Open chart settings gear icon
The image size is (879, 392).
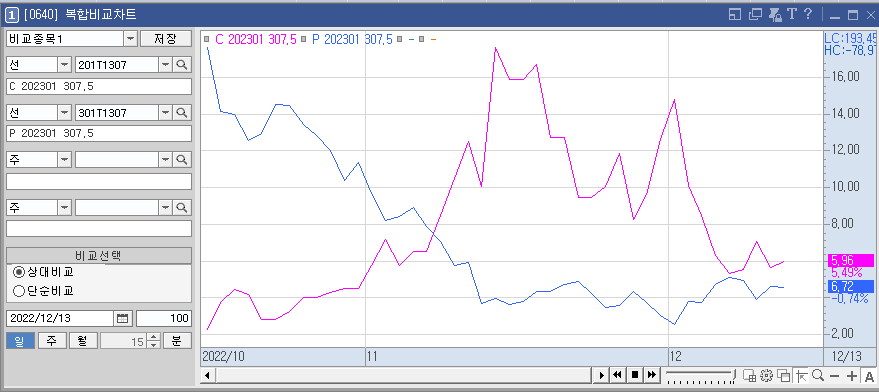click(767, 375)
